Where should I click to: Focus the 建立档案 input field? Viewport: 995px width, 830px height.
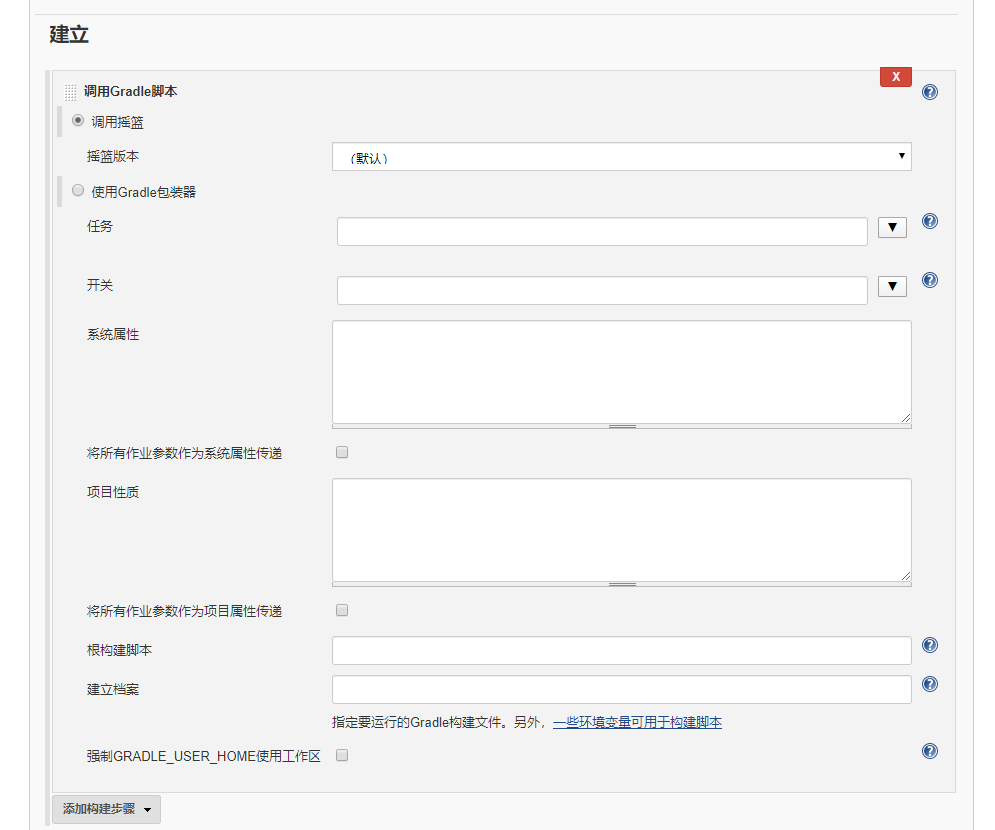tap(621, 689)
